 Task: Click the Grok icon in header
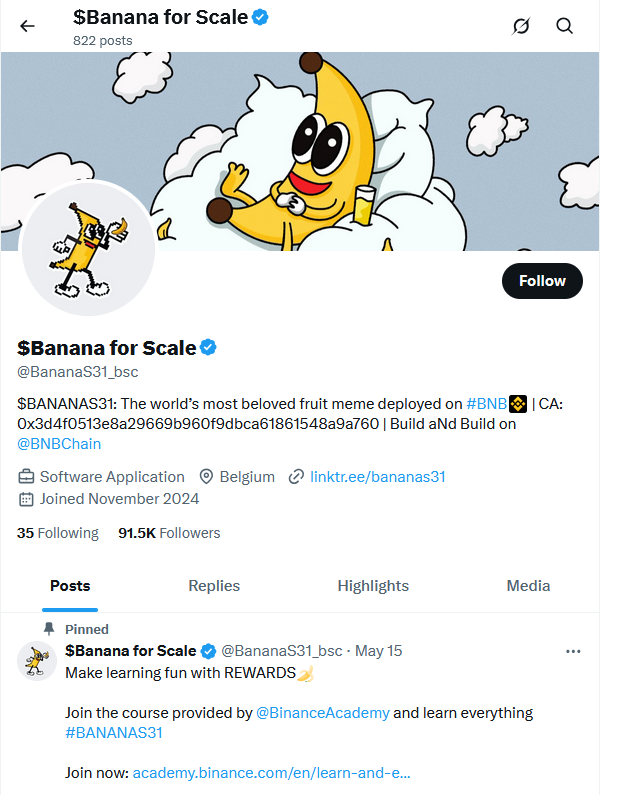[520, 26]
